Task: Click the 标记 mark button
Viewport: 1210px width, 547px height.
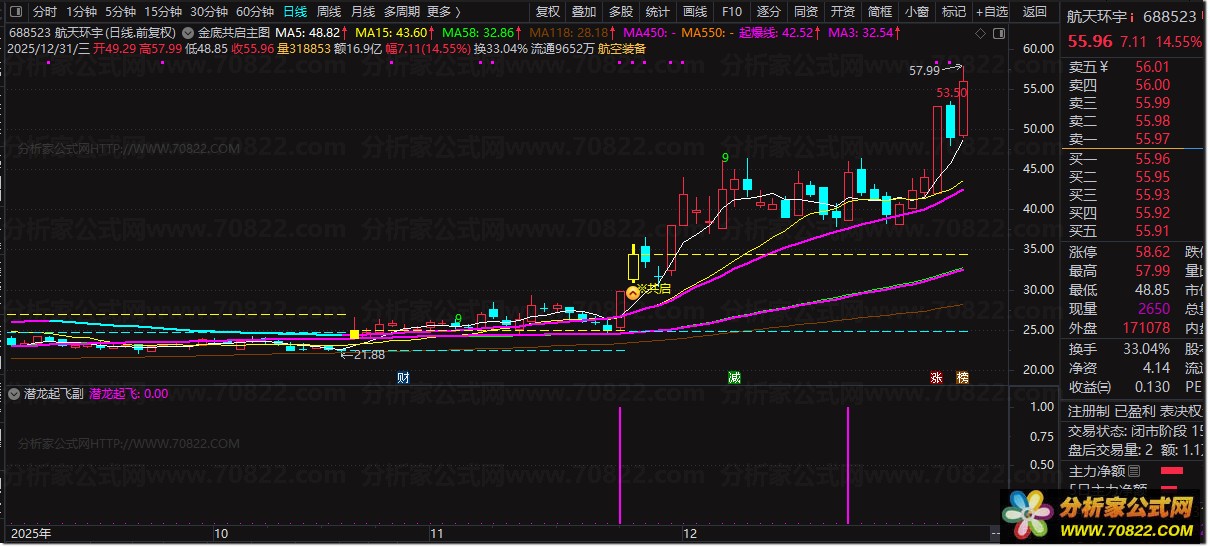Action: (953, 12)
